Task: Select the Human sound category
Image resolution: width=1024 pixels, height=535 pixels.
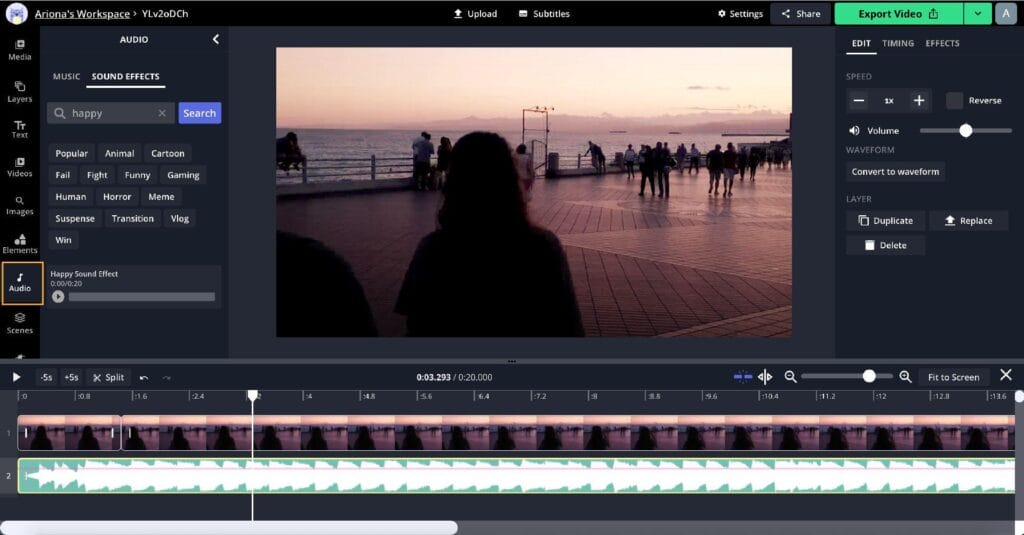Action: tap(71, 197)
